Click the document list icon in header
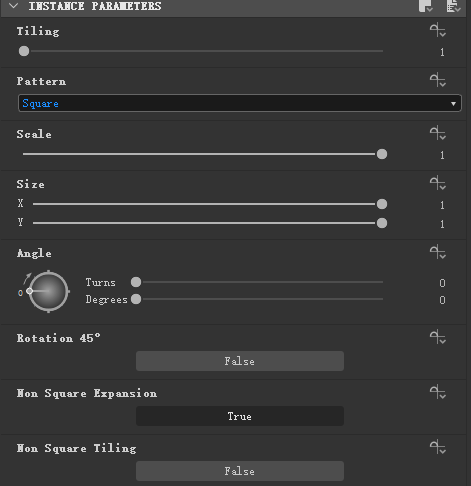Viewport: 471px width, 486px height. click(453, 6)
